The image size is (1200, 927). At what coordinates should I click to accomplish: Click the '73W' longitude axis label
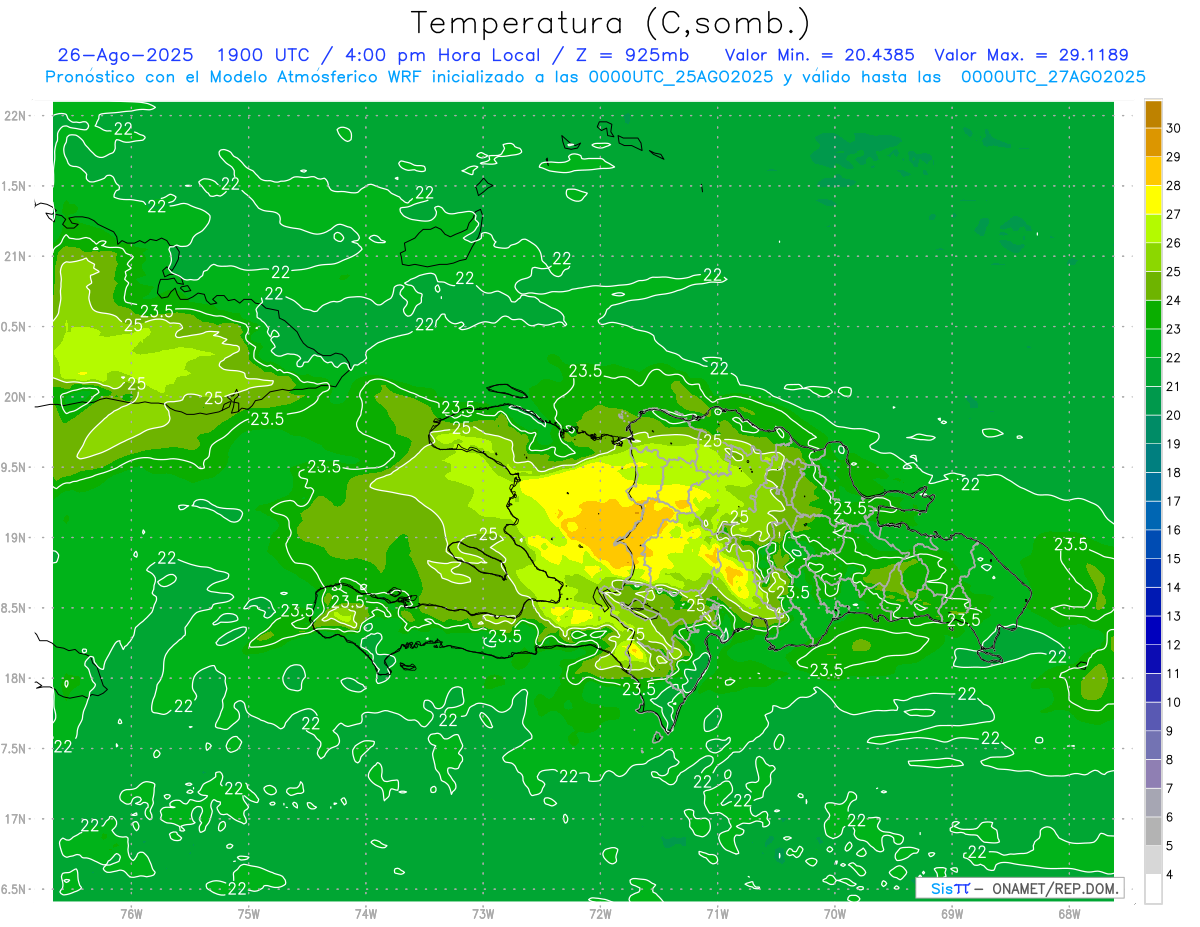point(483,913)
